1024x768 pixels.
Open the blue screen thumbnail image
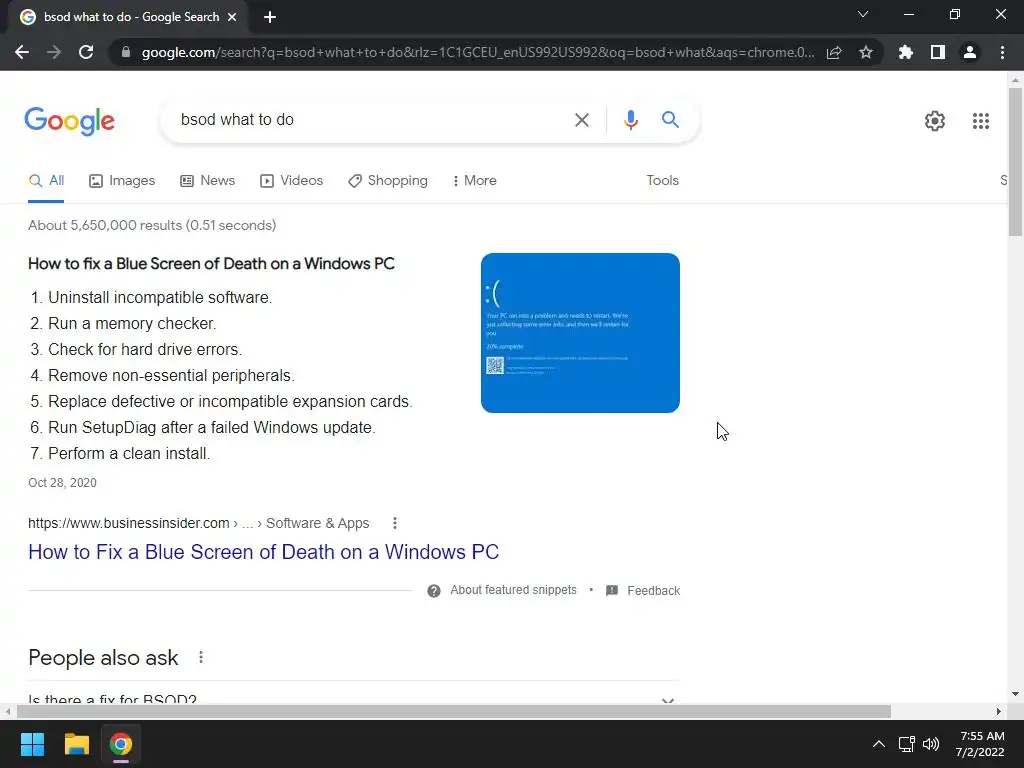580,333
